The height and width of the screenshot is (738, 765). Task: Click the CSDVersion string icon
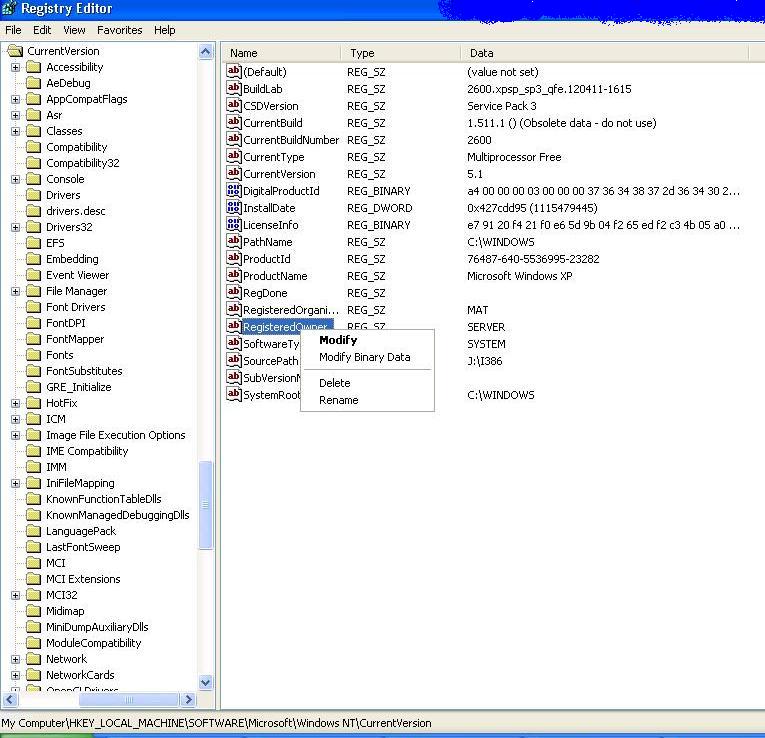(x=234, y=105)
